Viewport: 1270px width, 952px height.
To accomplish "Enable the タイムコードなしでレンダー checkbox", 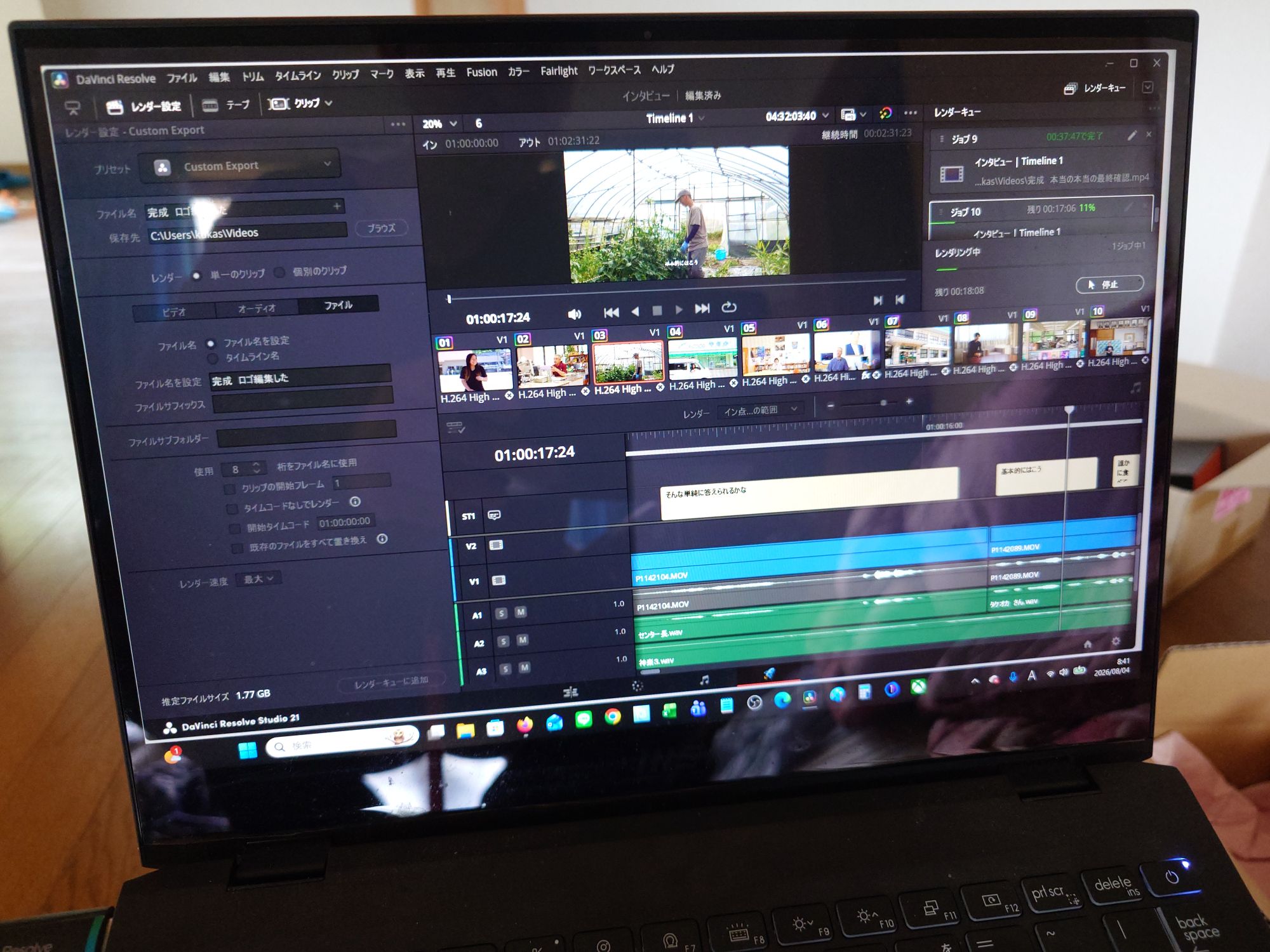I will pos(232,509).
